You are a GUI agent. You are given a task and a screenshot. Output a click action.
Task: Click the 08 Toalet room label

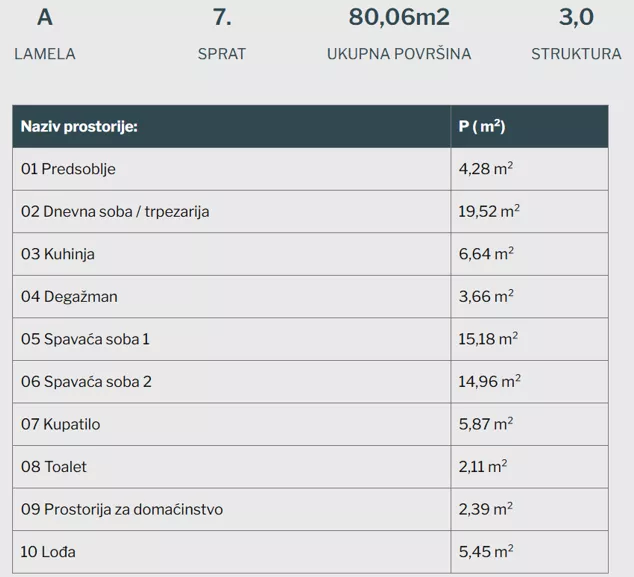(54, 467)
